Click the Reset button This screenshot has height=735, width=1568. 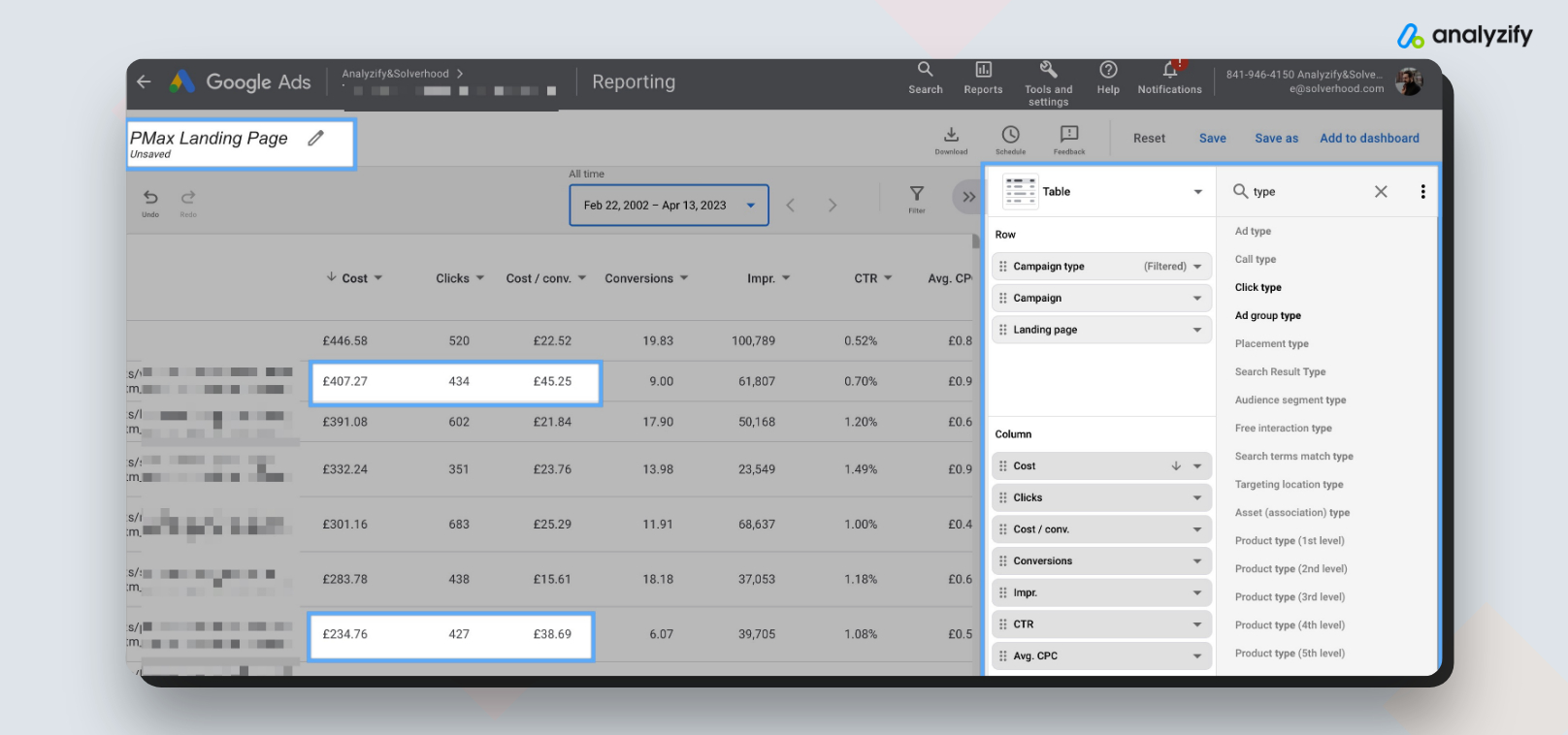pyautogui.click(x=1149, y=139)
